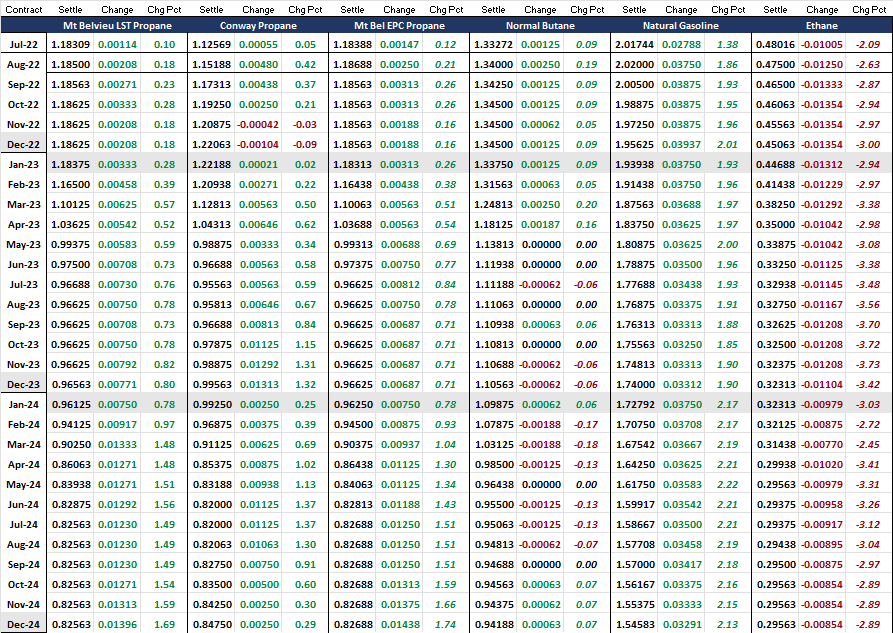
Task: Select the Jan-23 contract row label
Action: (x=24, y=165)
